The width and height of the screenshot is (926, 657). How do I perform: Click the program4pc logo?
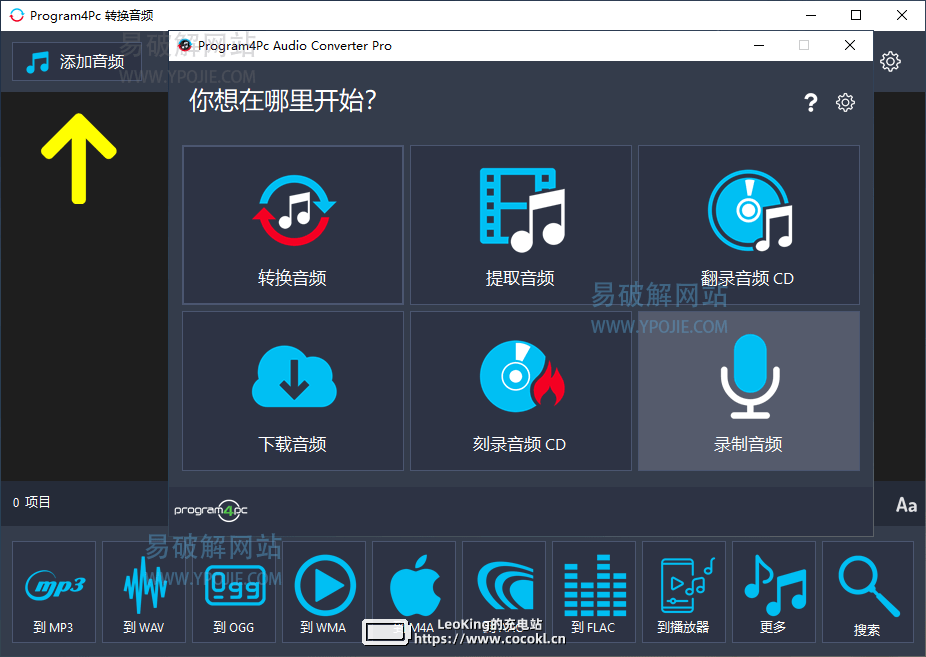(x=209, y=510)
